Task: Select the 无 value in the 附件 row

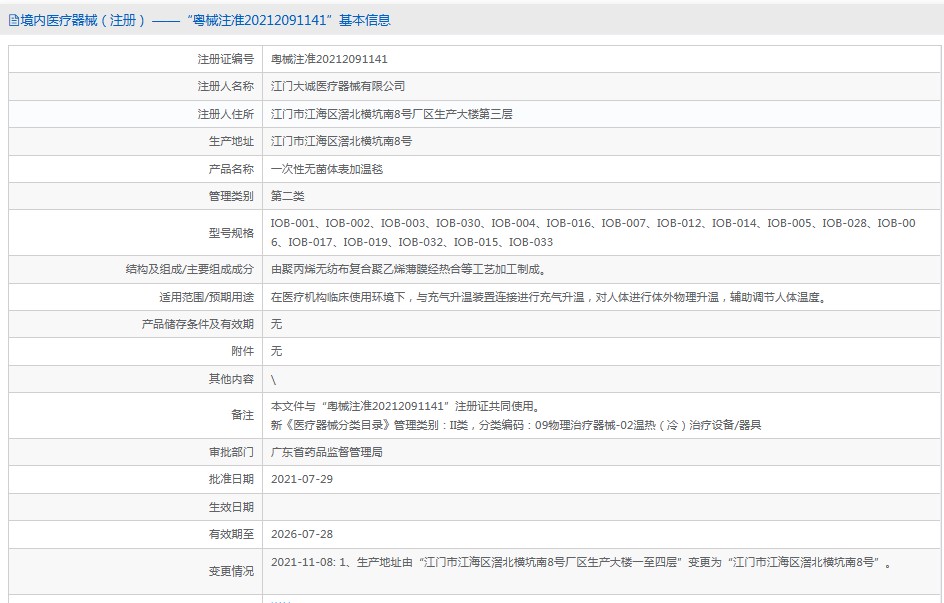Action: click(276, 351)
